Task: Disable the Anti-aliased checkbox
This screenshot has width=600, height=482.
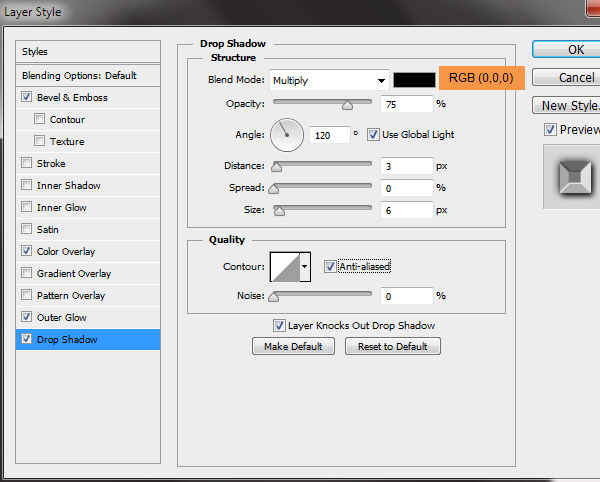Action: coord(330,267)
